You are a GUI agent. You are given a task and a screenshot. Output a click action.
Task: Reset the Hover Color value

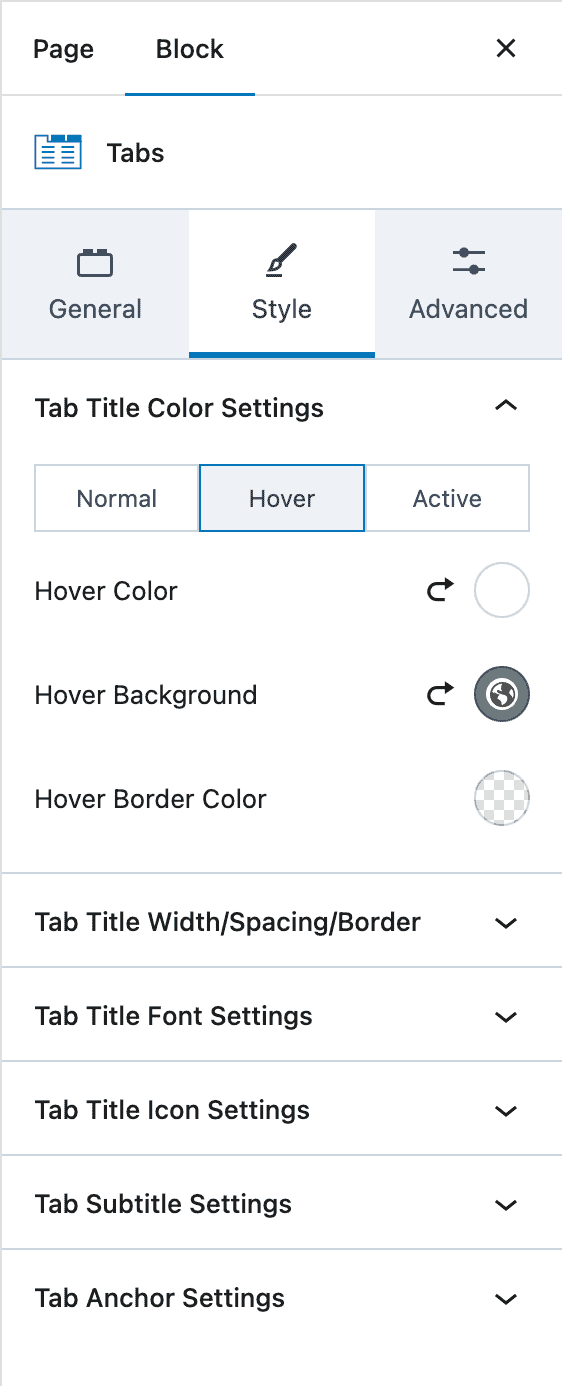tap(440, 590)
